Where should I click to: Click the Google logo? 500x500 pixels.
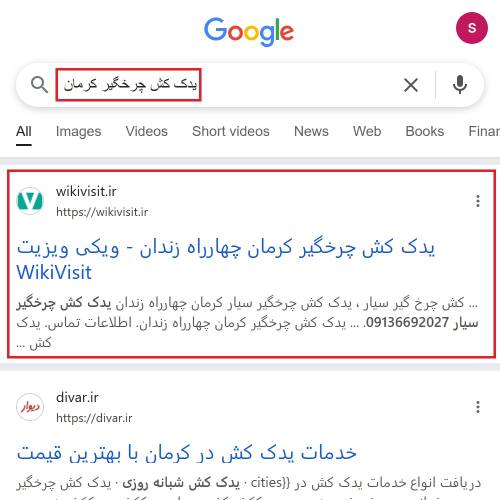pos(249,31)
